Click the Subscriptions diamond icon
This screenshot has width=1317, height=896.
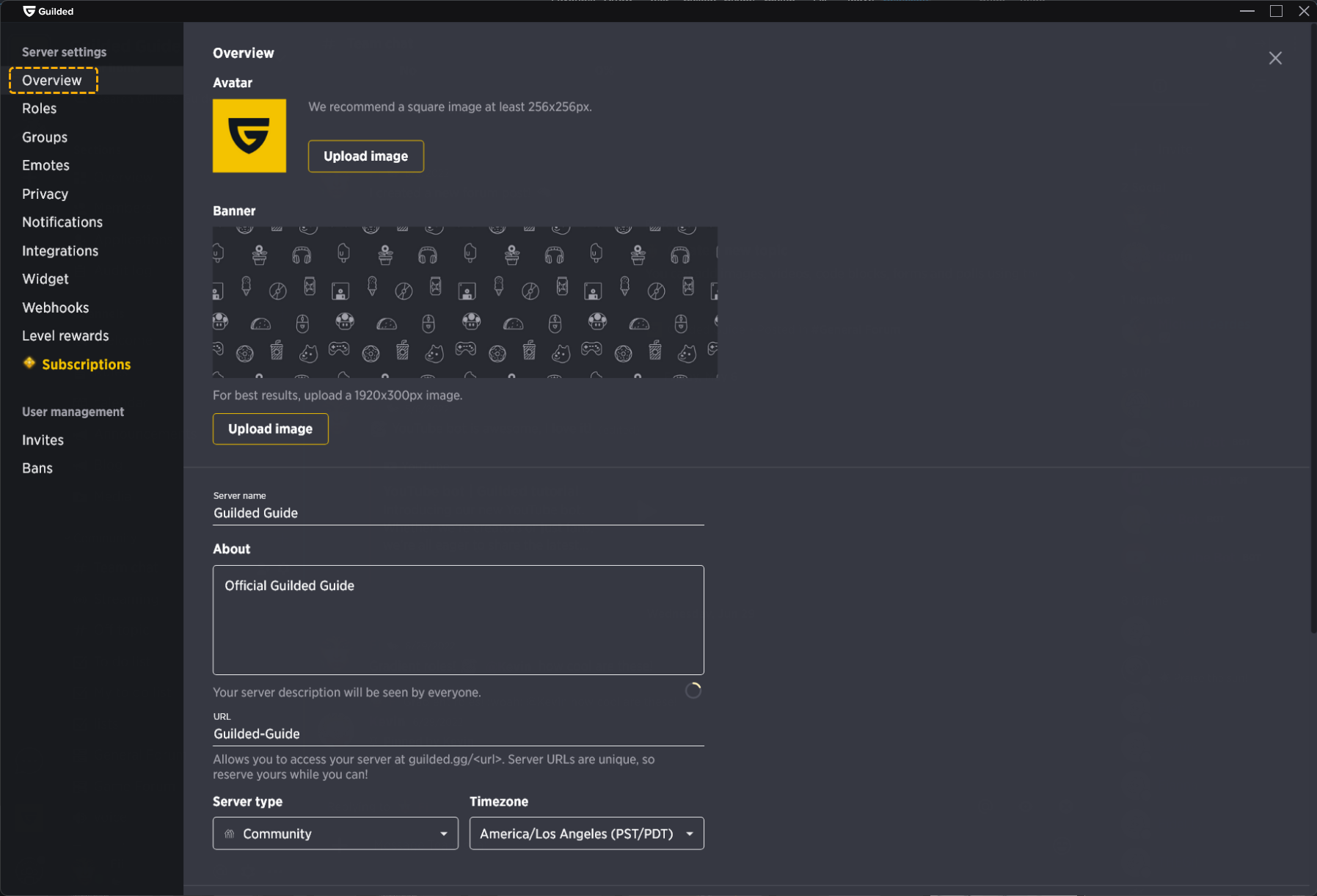pyautogui.click(x=29, y=363)
